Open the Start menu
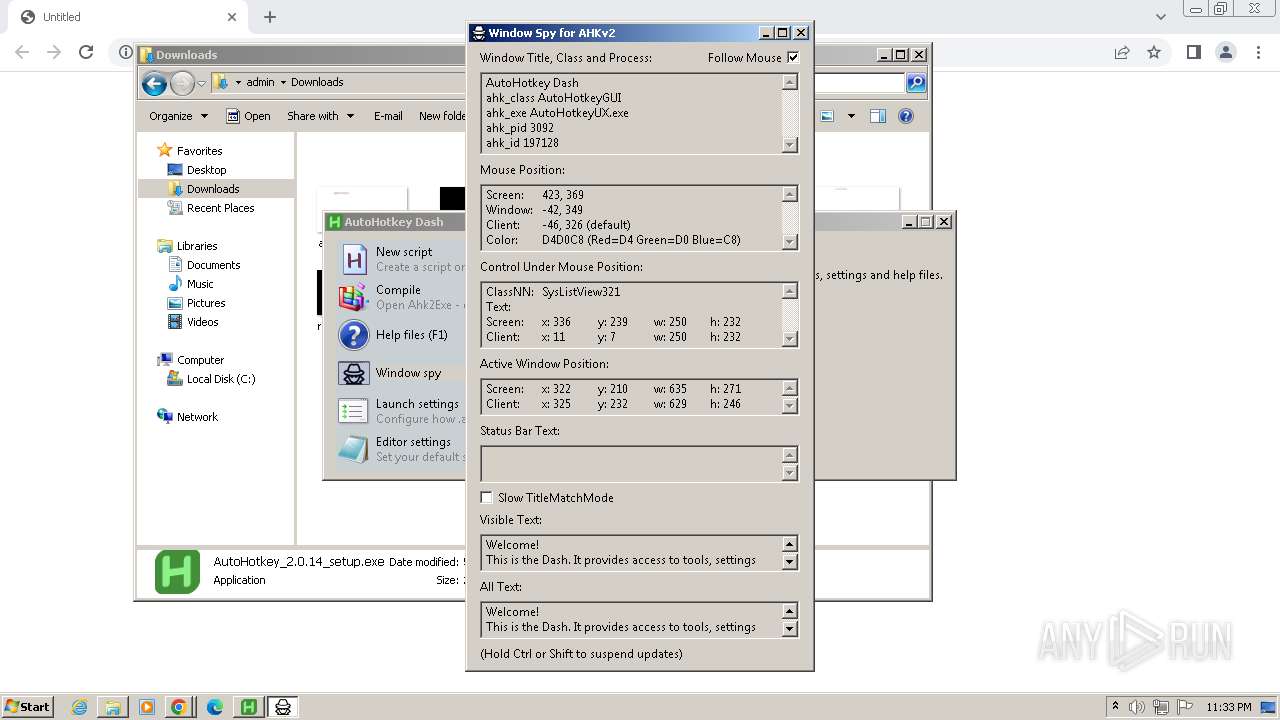This screenshot has height=720, width=1280. (28, 707)
